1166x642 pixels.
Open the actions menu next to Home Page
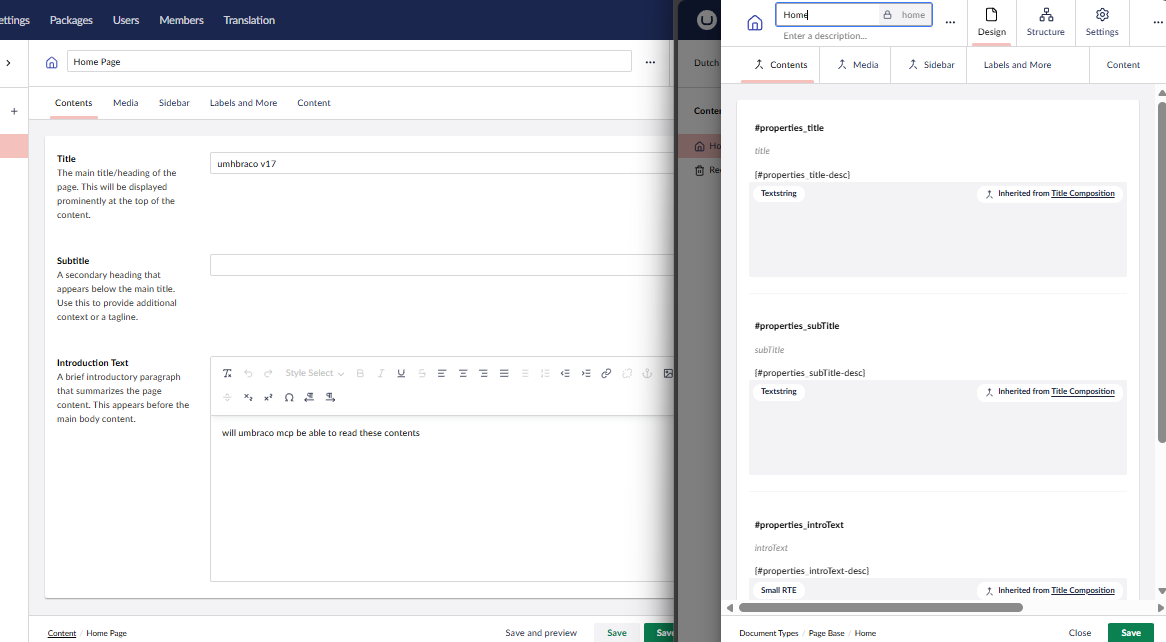(650, 61)
